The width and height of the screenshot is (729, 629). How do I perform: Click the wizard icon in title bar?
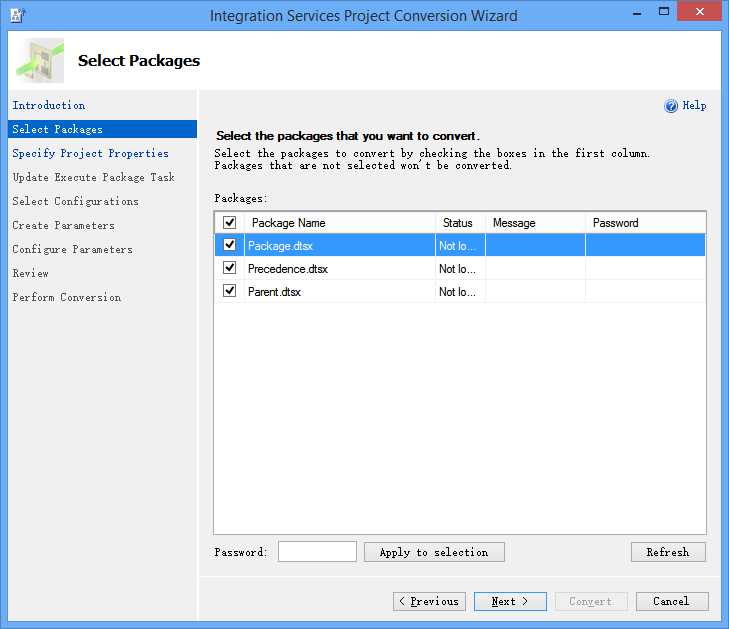(x=17, y=15)
